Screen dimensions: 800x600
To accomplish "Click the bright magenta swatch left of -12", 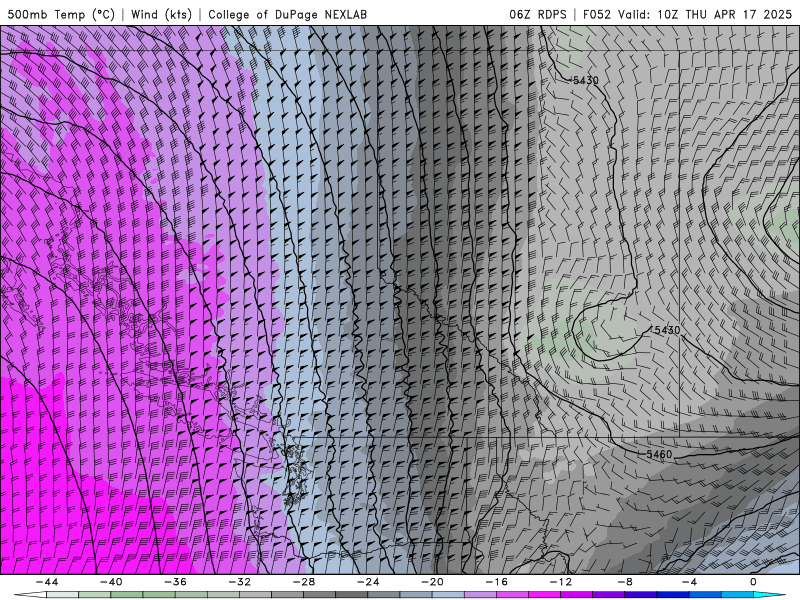I will (544, 595).
